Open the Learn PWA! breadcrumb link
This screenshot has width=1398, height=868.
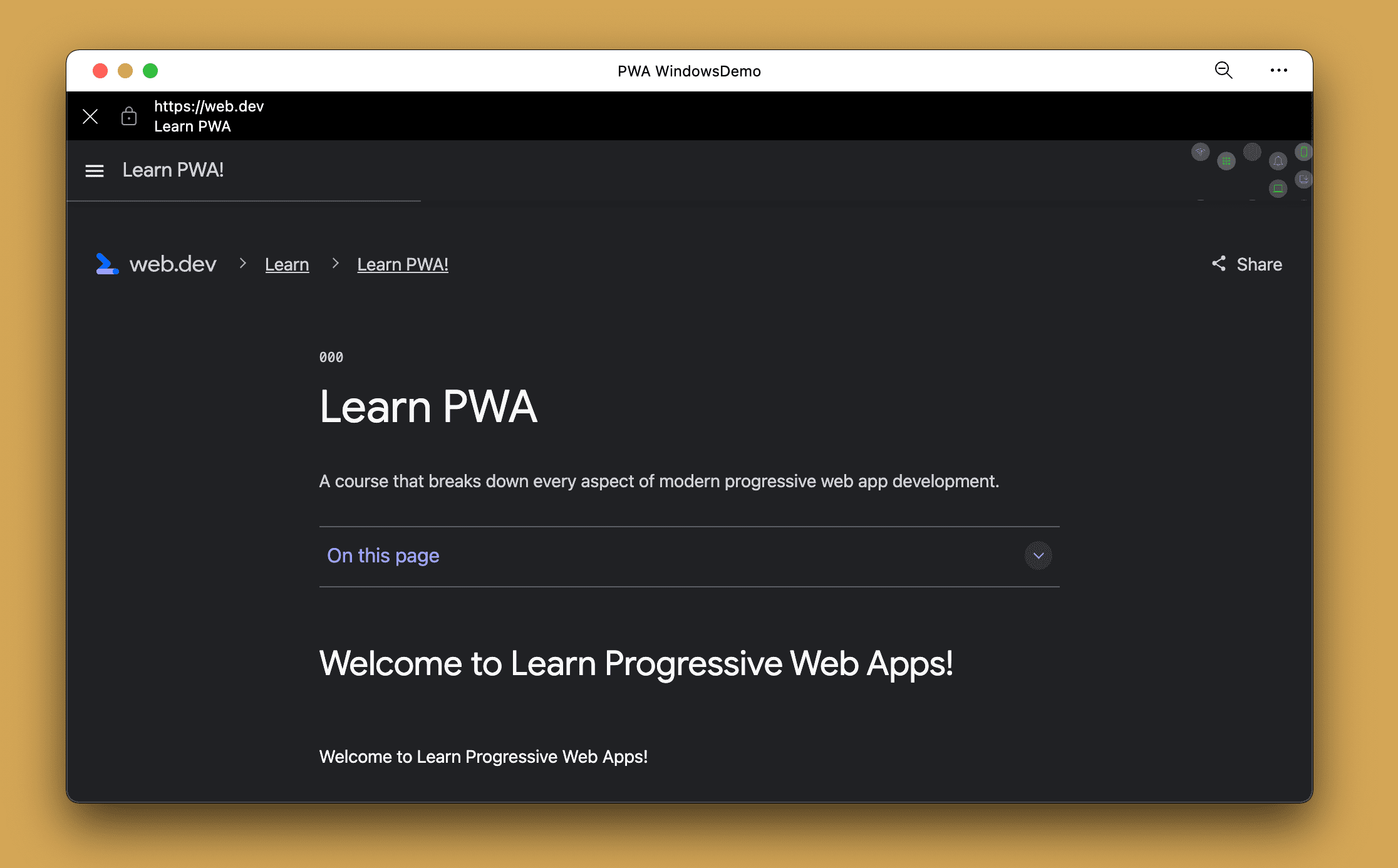(x=403, y=263)
